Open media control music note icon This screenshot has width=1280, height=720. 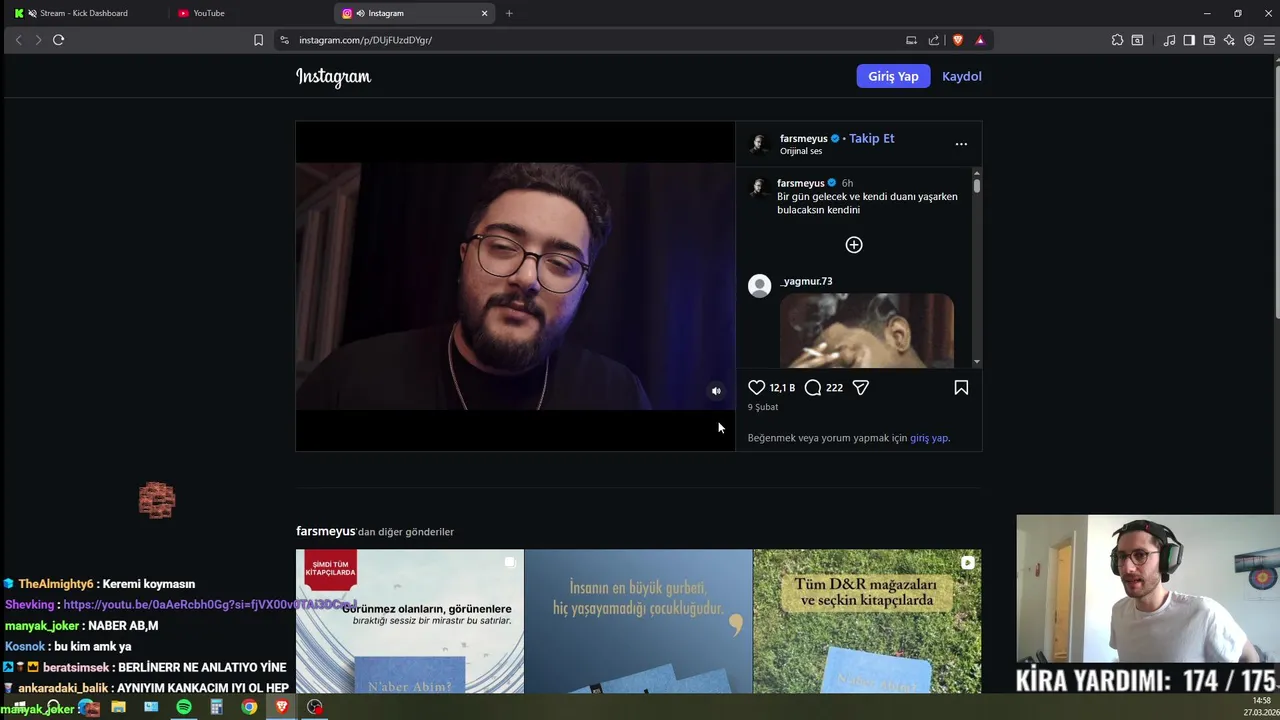click(x=1169, y=40)
